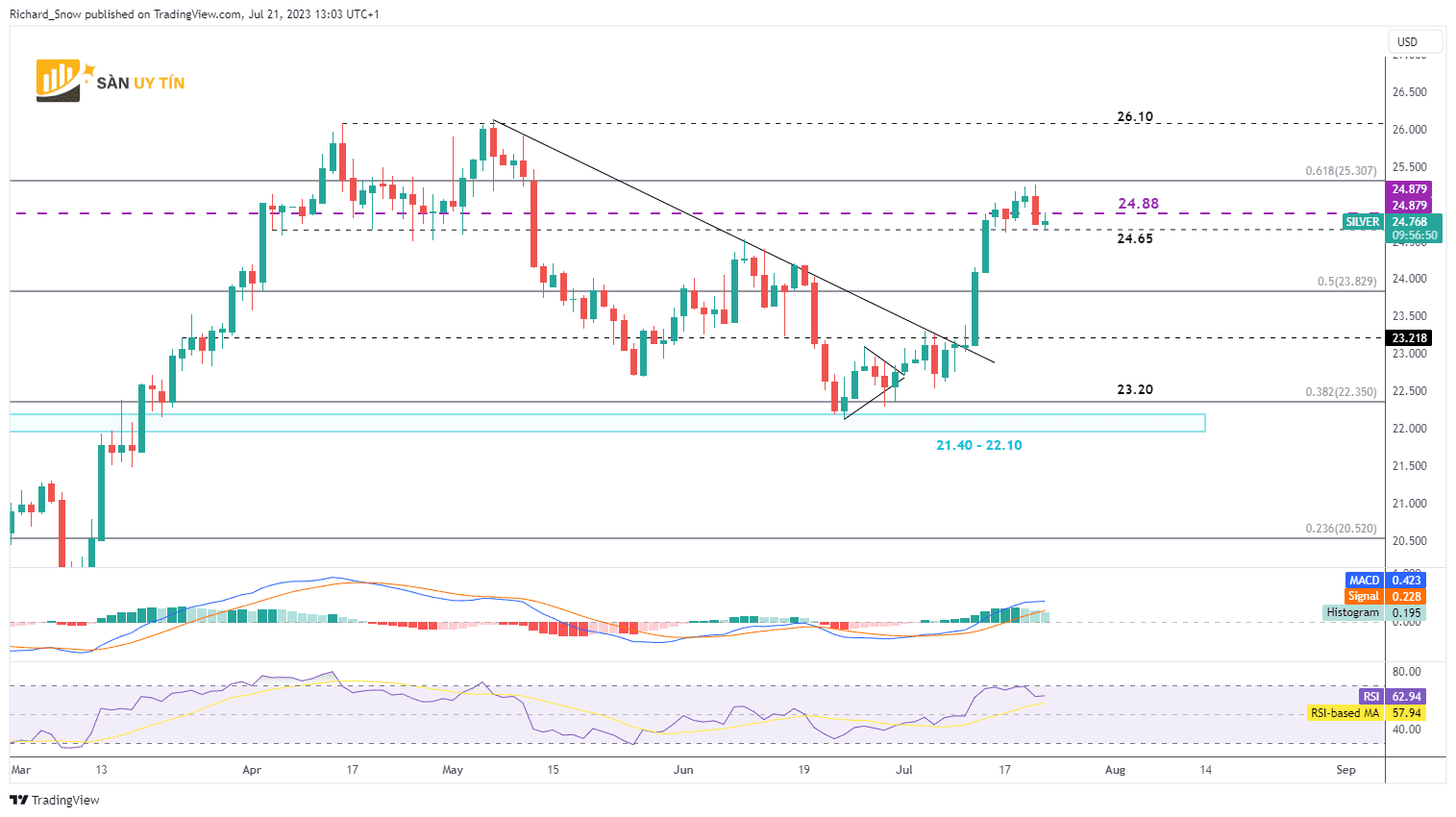1456x817 pixels.
Task: Select the purple 24.88 level label
Action: tap(1138, 204)
